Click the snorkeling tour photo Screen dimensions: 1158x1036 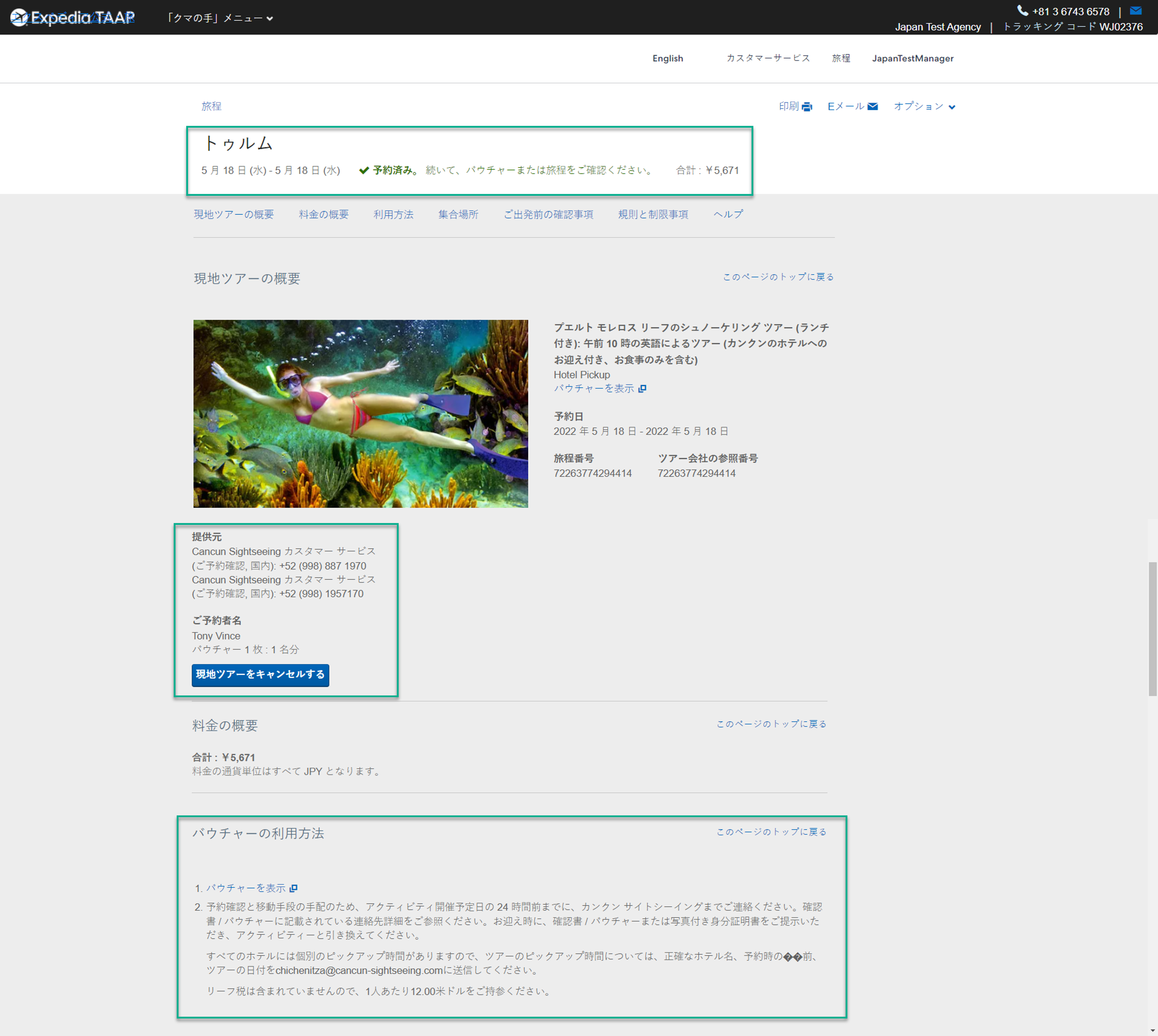tap(360, 413)
